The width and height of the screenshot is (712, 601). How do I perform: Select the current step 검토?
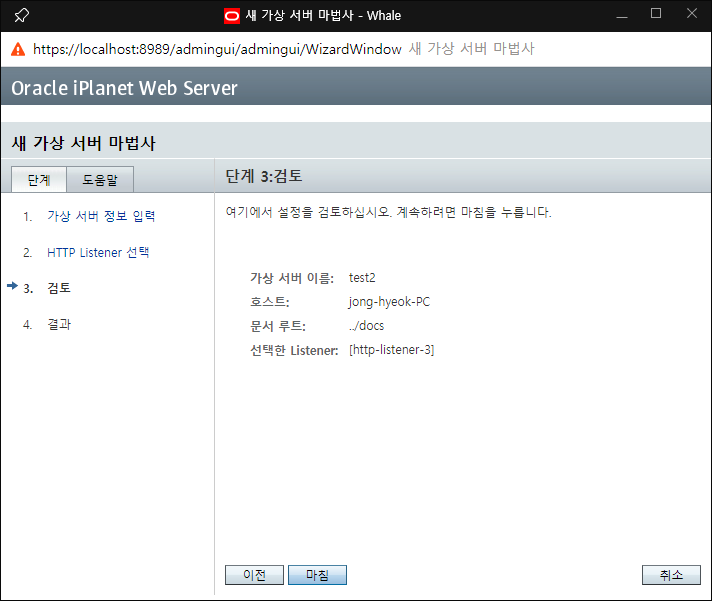pos(59,288)
